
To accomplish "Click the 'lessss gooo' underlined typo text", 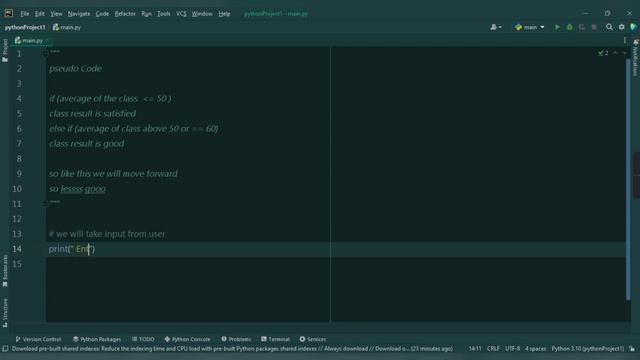I will (x=83, y=189).
